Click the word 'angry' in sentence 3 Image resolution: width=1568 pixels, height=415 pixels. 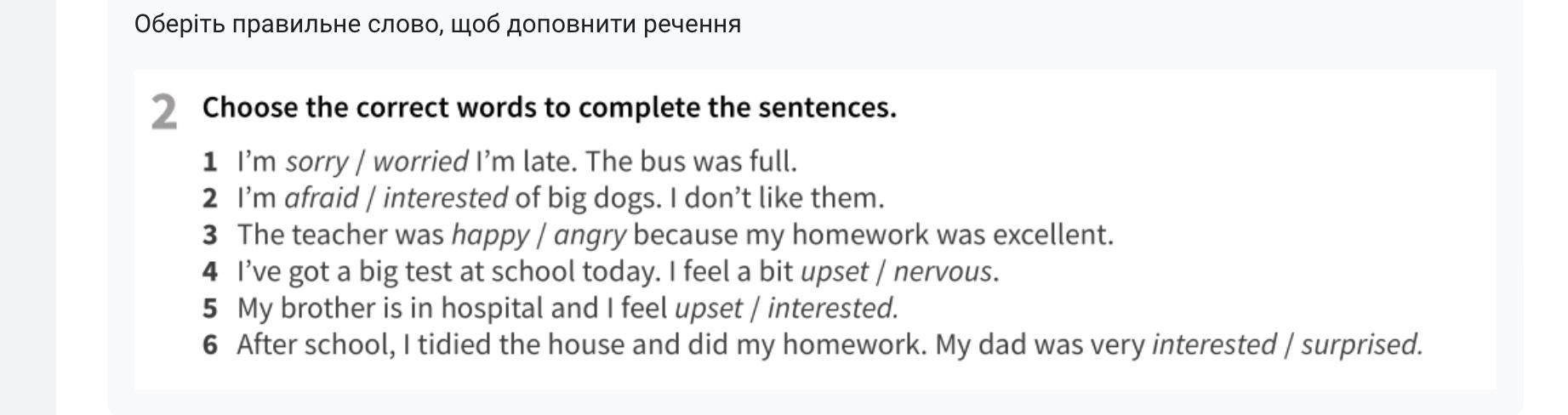click(590, 235)
